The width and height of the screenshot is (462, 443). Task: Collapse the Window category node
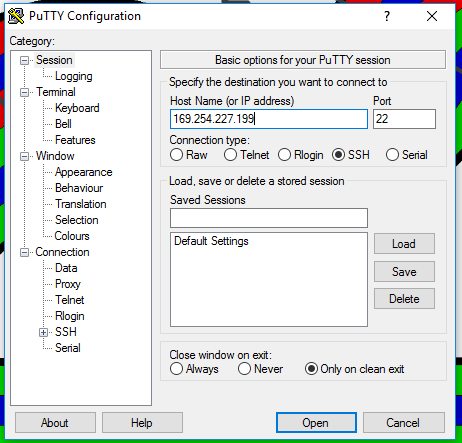24,156
